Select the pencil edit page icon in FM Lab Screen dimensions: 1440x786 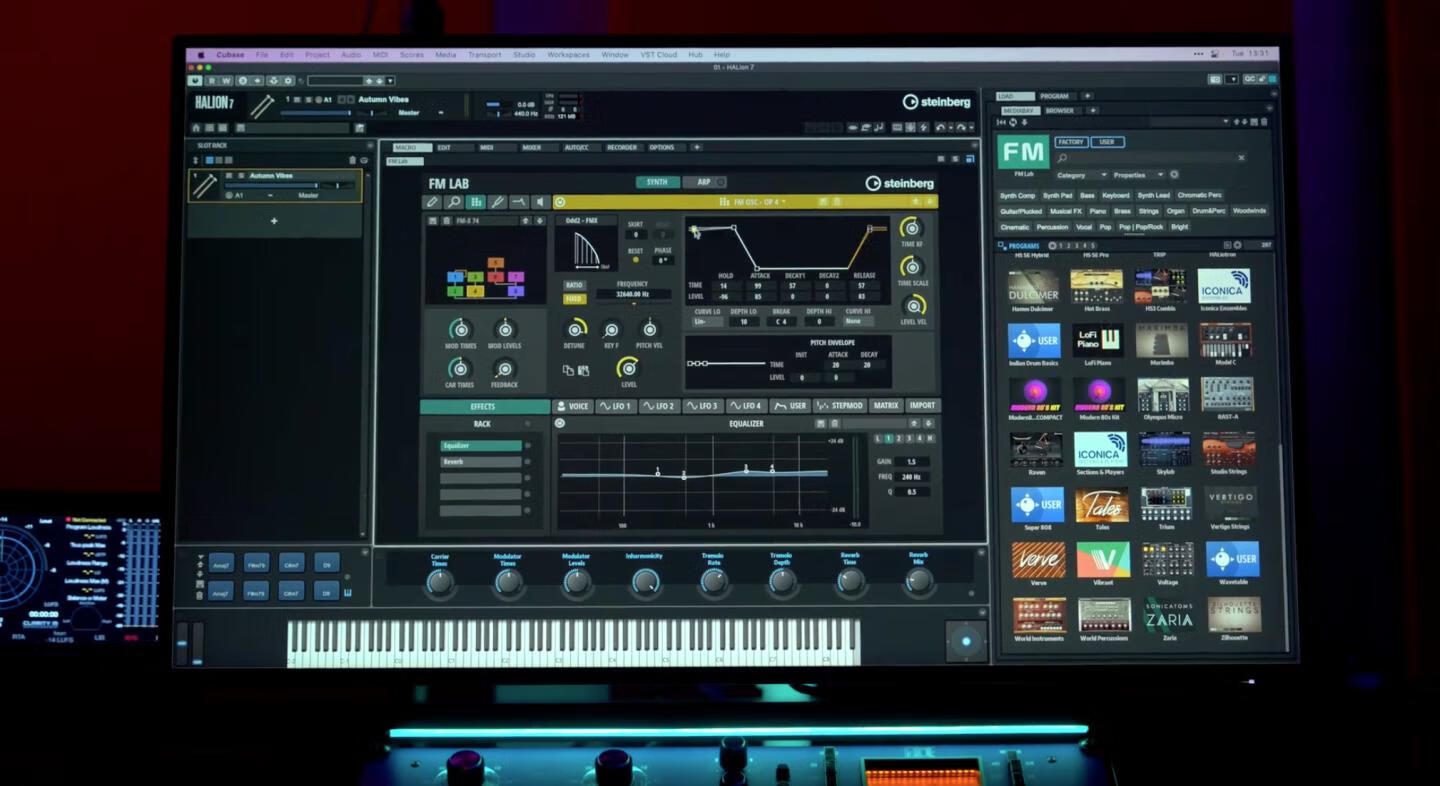(x=432, y=202)
